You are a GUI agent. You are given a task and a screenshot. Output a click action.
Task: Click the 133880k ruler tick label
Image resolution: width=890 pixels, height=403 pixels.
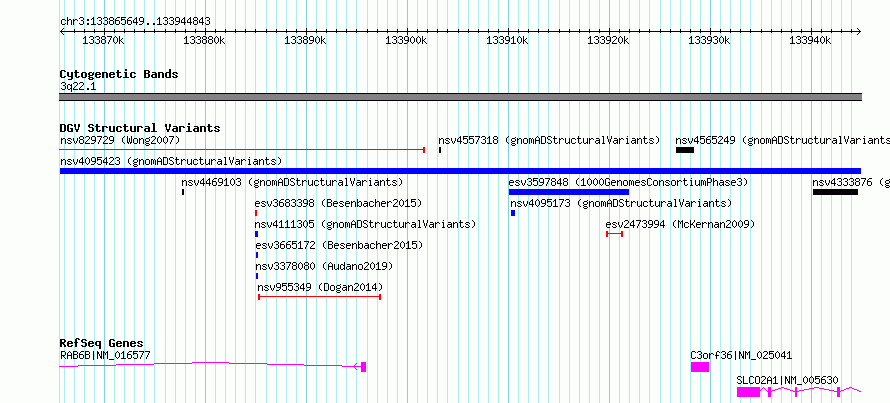coord(204,41)
